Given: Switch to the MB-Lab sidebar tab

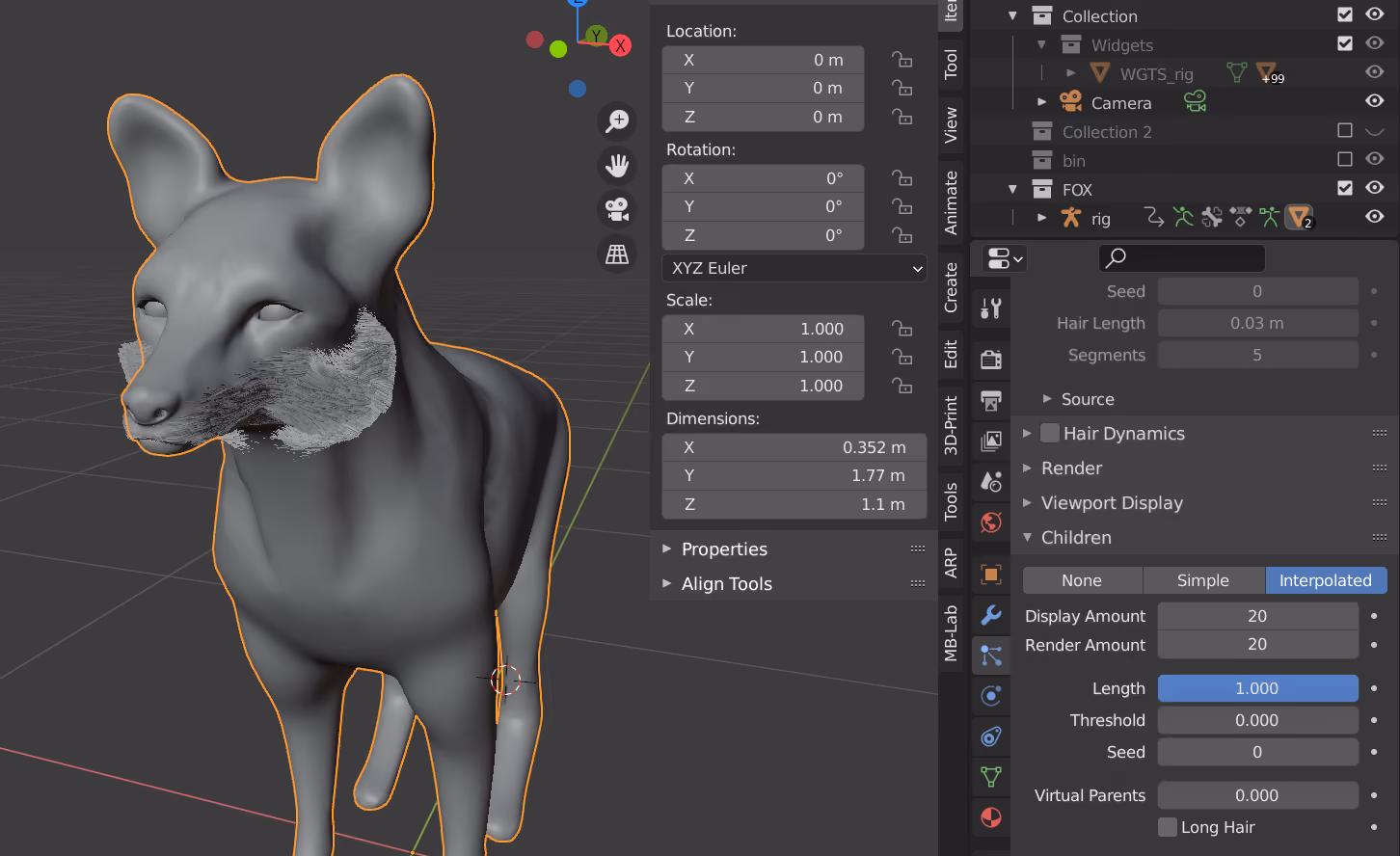Looking at the screenshot, I should coord(951,633).
